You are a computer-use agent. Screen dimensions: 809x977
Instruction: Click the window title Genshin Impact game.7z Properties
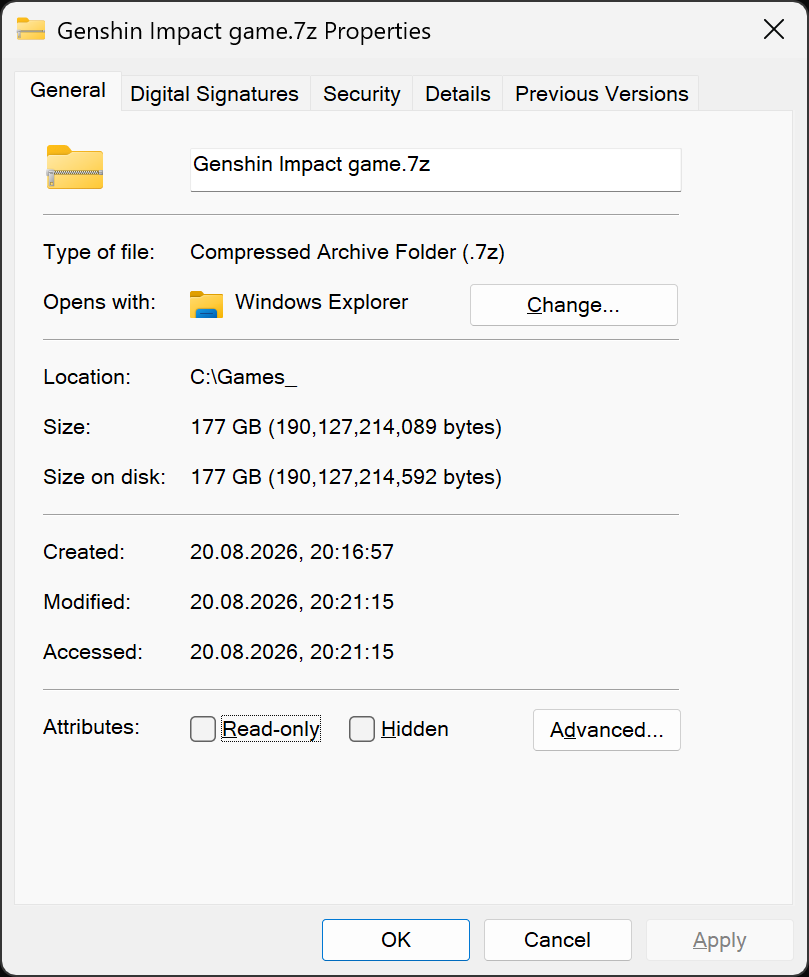(x=244, y=31)
